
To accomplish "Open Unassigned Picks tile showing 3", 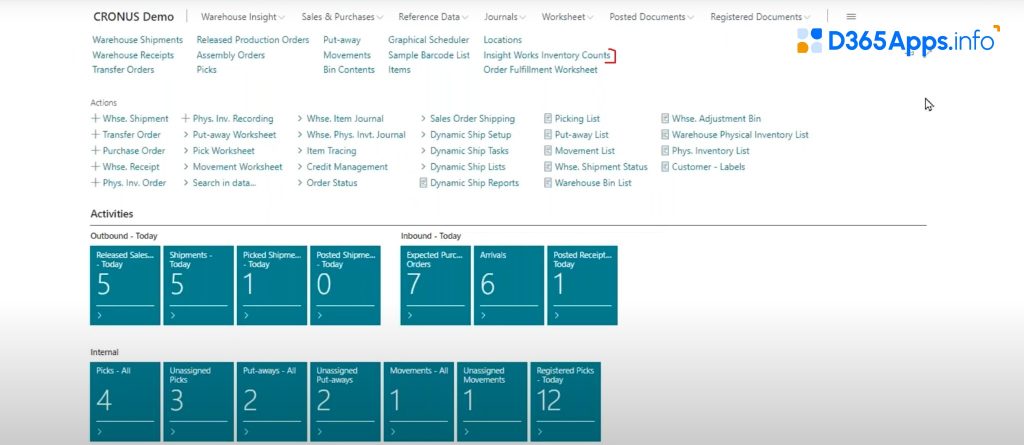I will click(x=199, y=402).
